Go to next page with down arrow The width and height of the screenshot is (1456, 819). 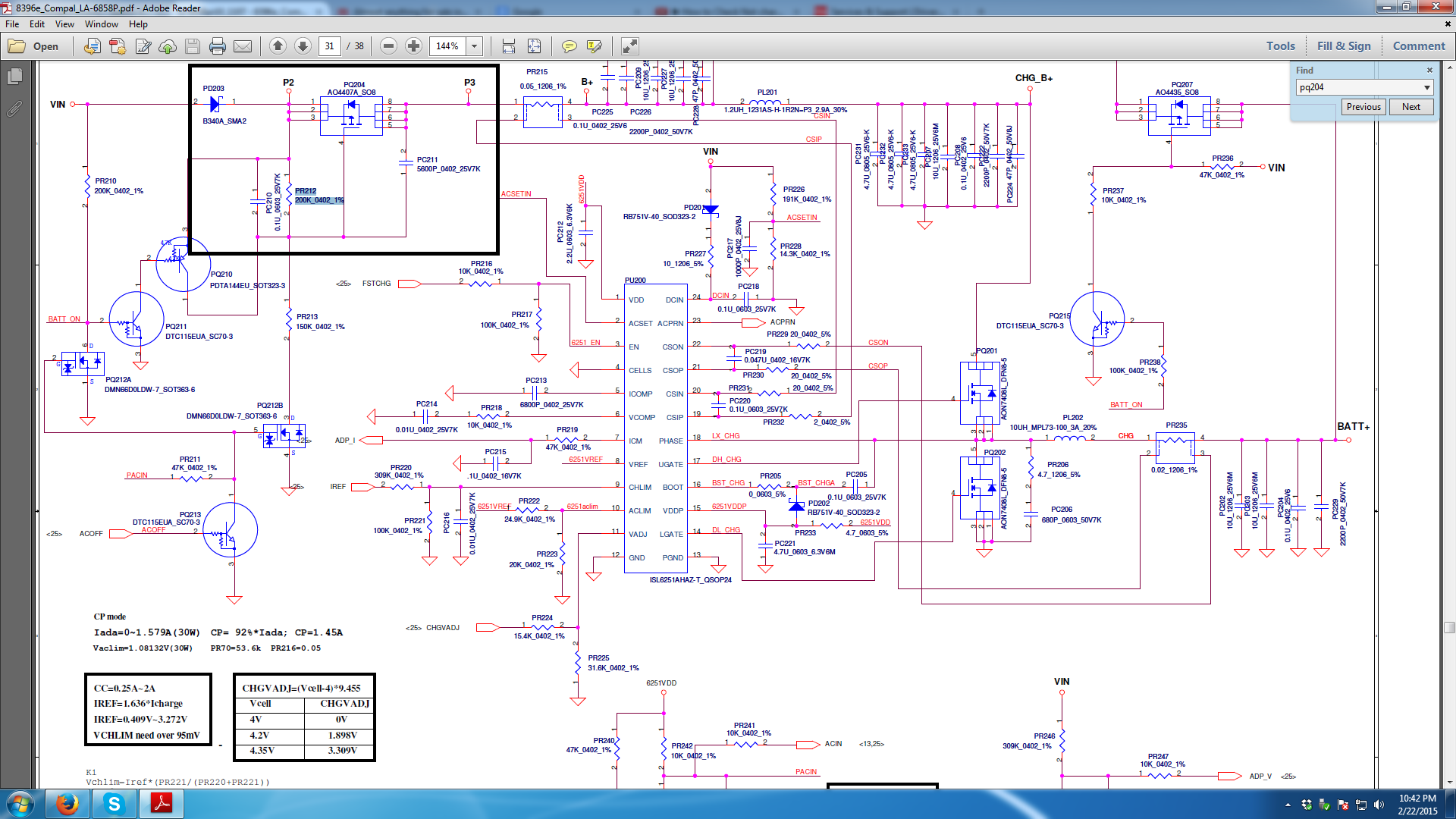(303, 46)
